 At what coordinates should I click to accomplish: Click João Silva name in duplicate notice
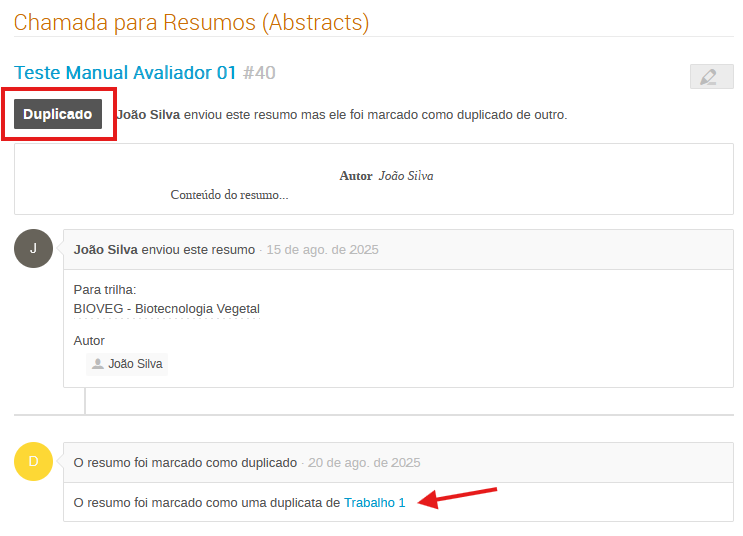tap(148, 114)
